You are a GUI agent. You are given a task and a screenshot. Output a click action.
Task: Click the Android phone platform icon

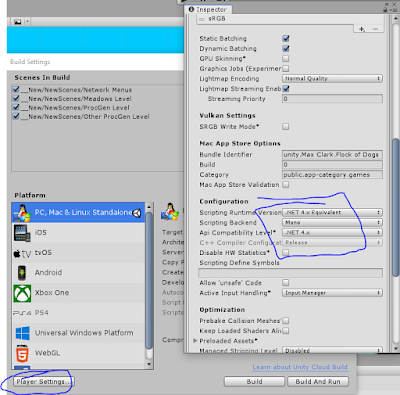[x=22, y=273]
